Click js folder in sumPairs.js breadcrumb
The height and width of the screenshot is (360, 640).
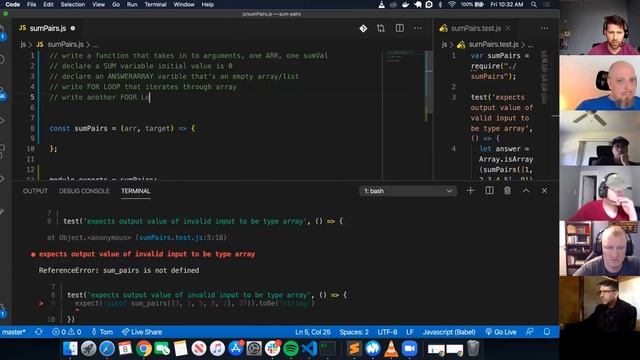(23, 44)
